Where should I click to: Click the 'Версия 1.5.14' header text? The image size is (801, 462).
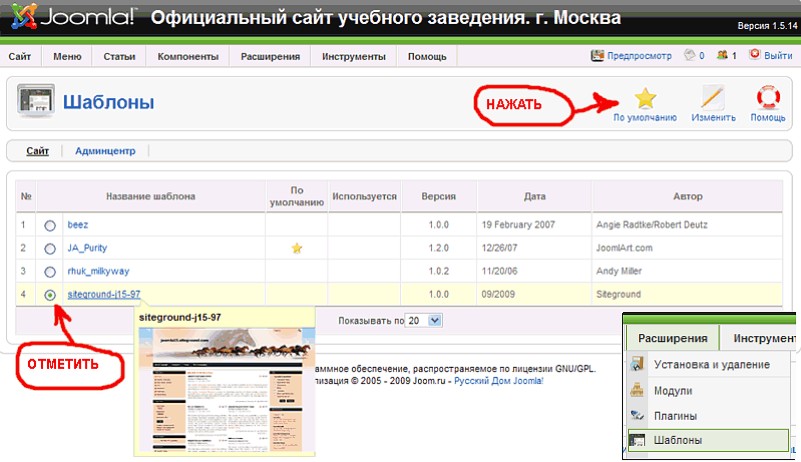767,26
